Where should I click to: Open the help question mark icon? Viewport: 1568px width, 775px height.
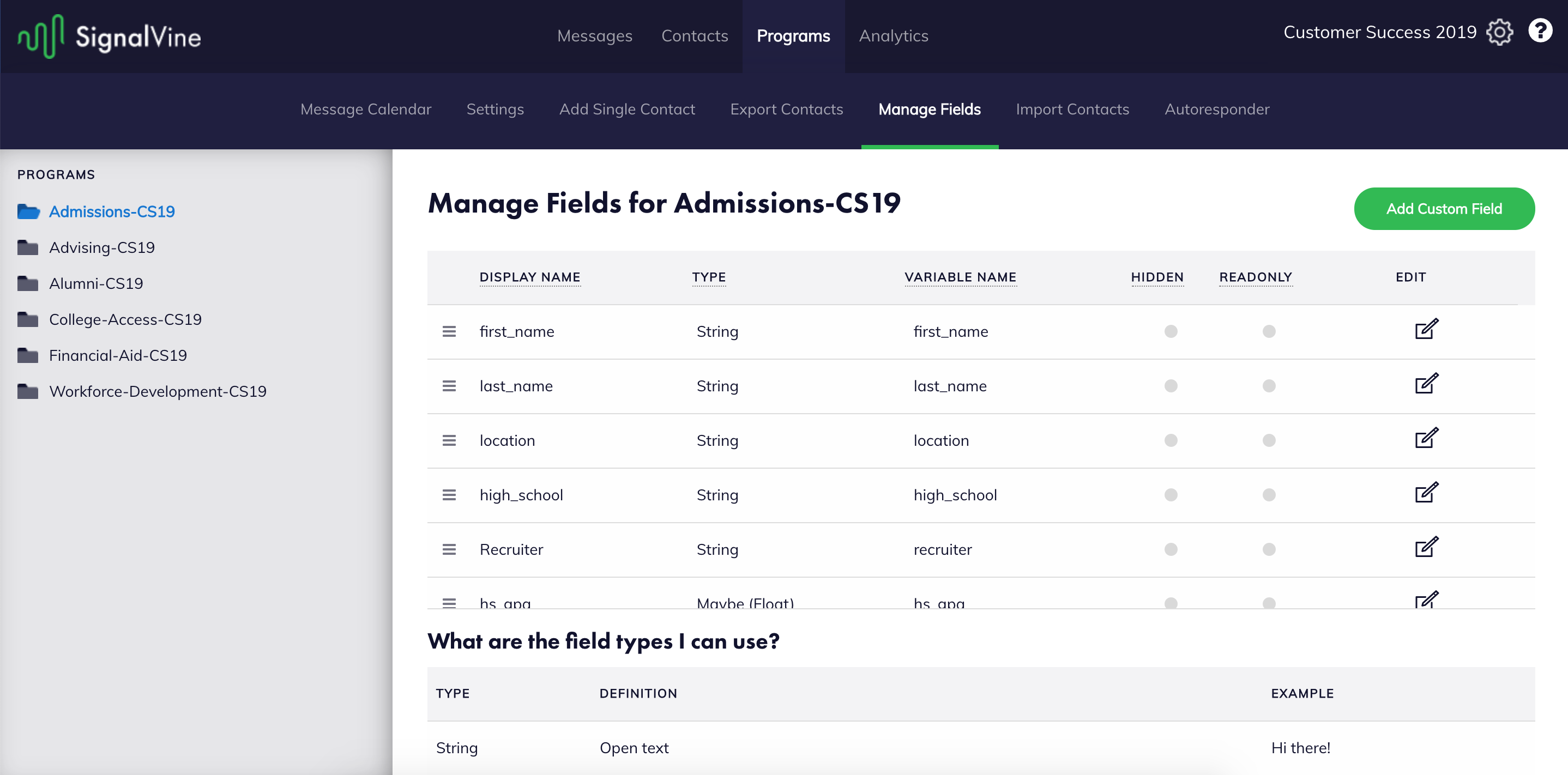point(1540,31)
